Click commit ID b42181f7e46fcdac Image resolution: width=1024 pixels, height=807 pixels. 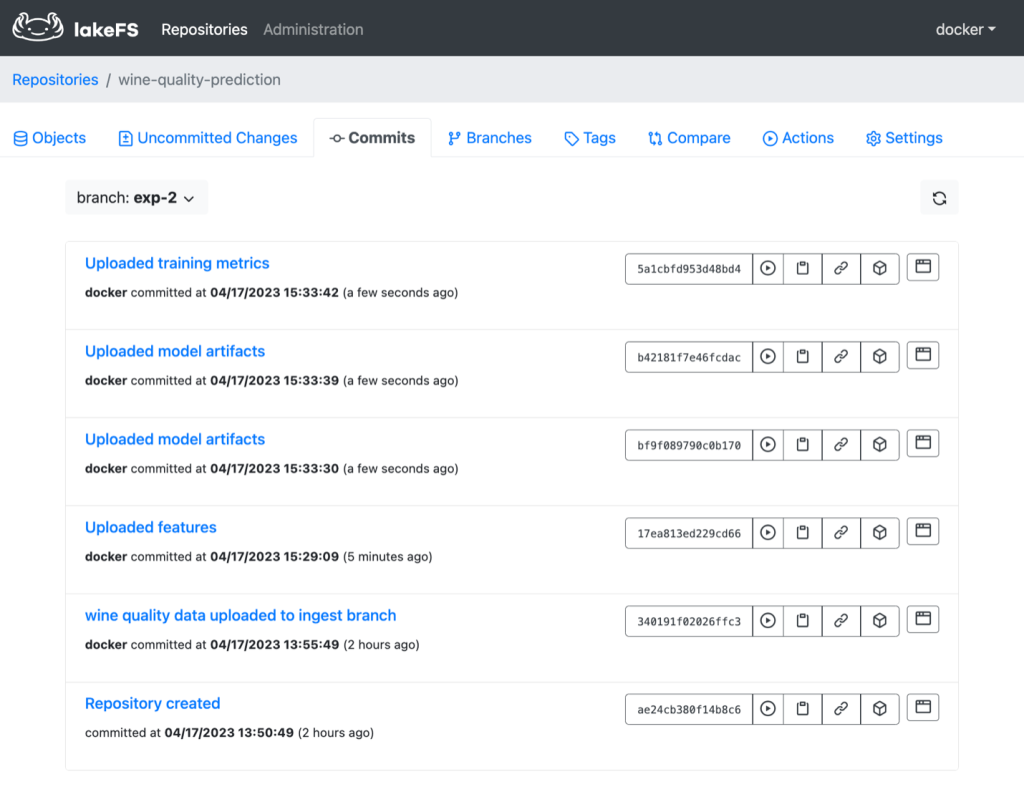(x=689, y=357)
